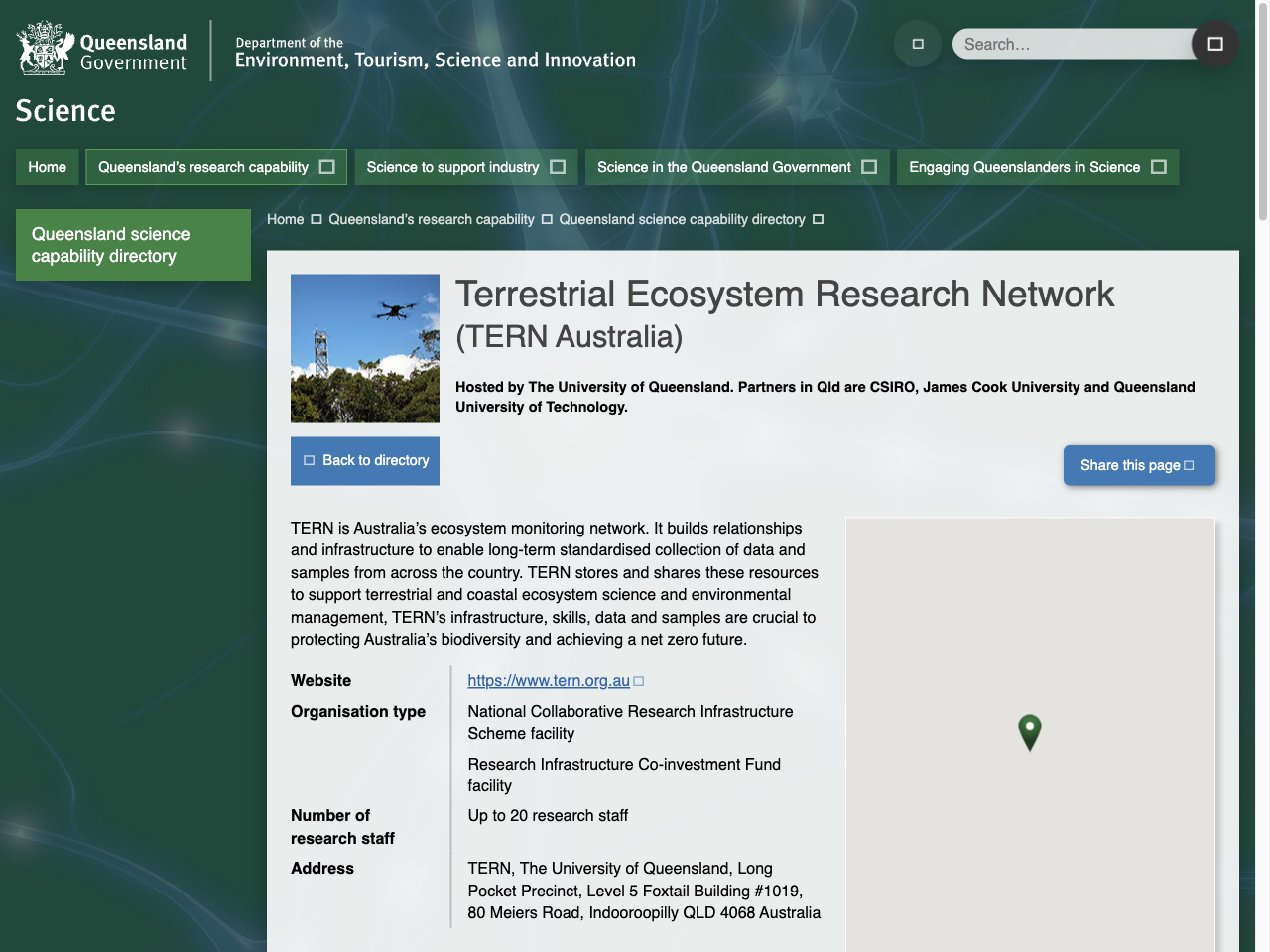Image resolution: width=1270 pixels, height=952 pixels.
Task: Click the Home breadcrumb link
Action: tap(285, 219)
